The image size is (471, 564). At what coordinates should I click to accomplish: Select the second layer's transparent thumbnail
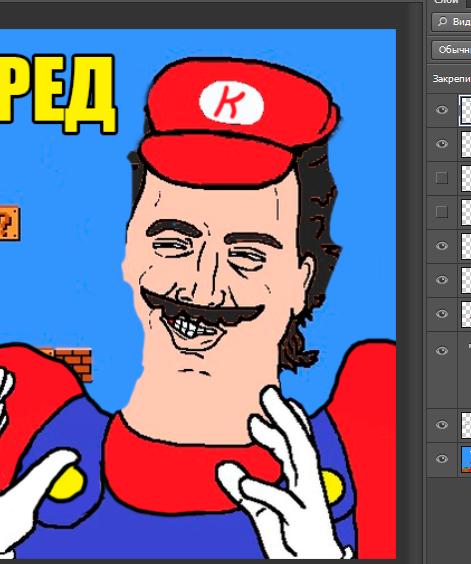coord(466,144)
